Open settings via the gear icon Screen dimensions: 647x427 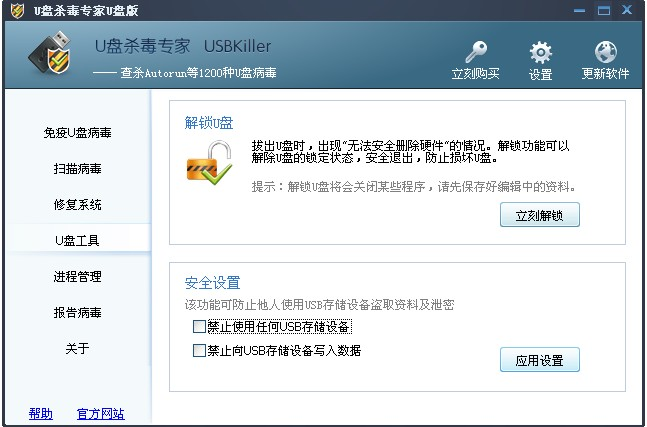point(540,52)
